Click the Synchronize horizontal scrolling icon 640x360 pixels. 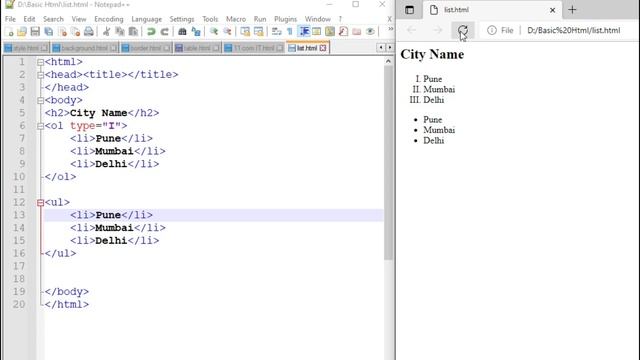tap(259, 31)
